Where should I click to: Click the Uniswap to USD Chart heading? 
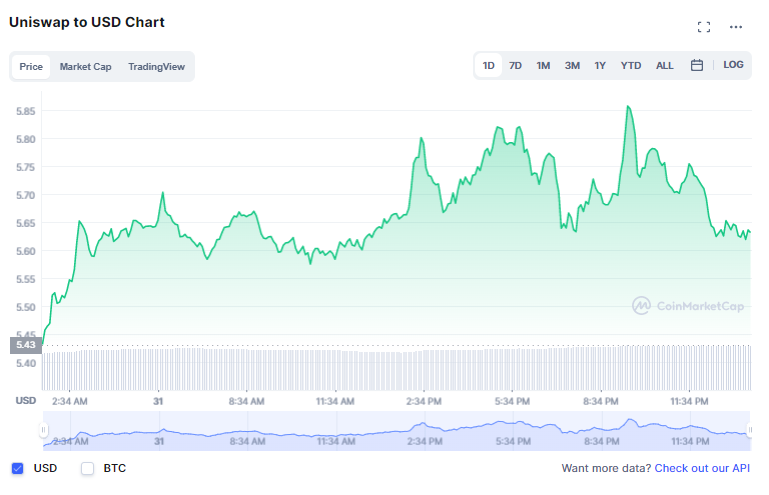(87, 23)
